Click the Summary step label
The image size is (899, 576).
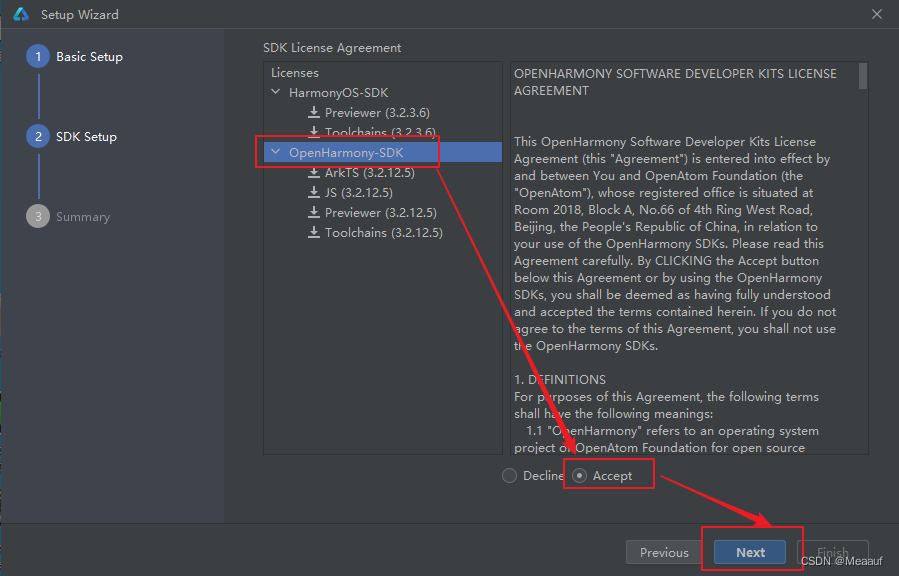click(83, 217)
